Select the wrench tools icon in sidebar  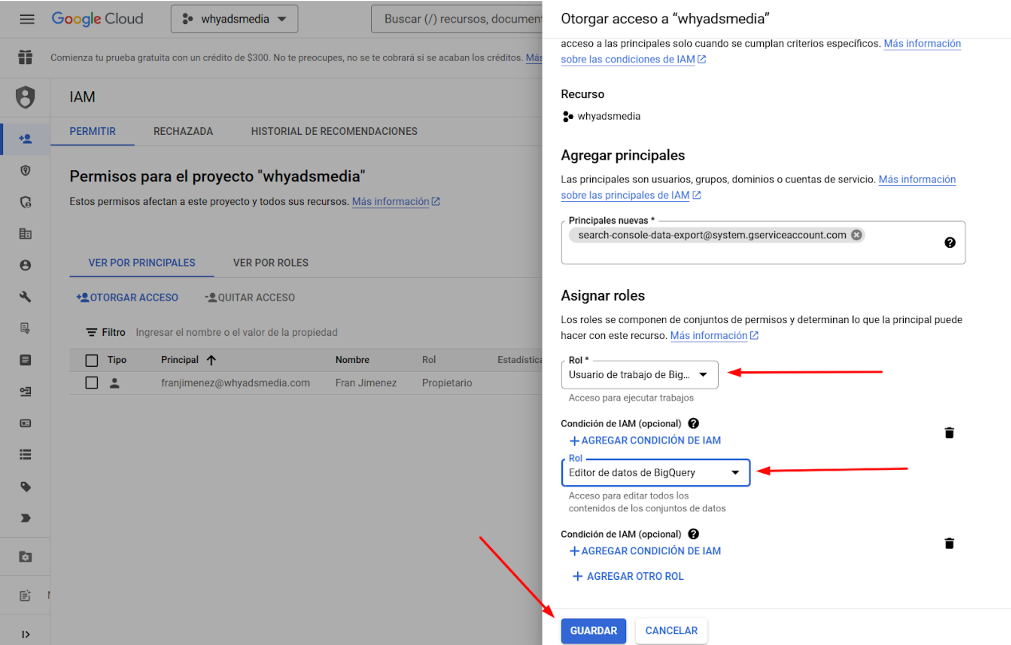25,297
